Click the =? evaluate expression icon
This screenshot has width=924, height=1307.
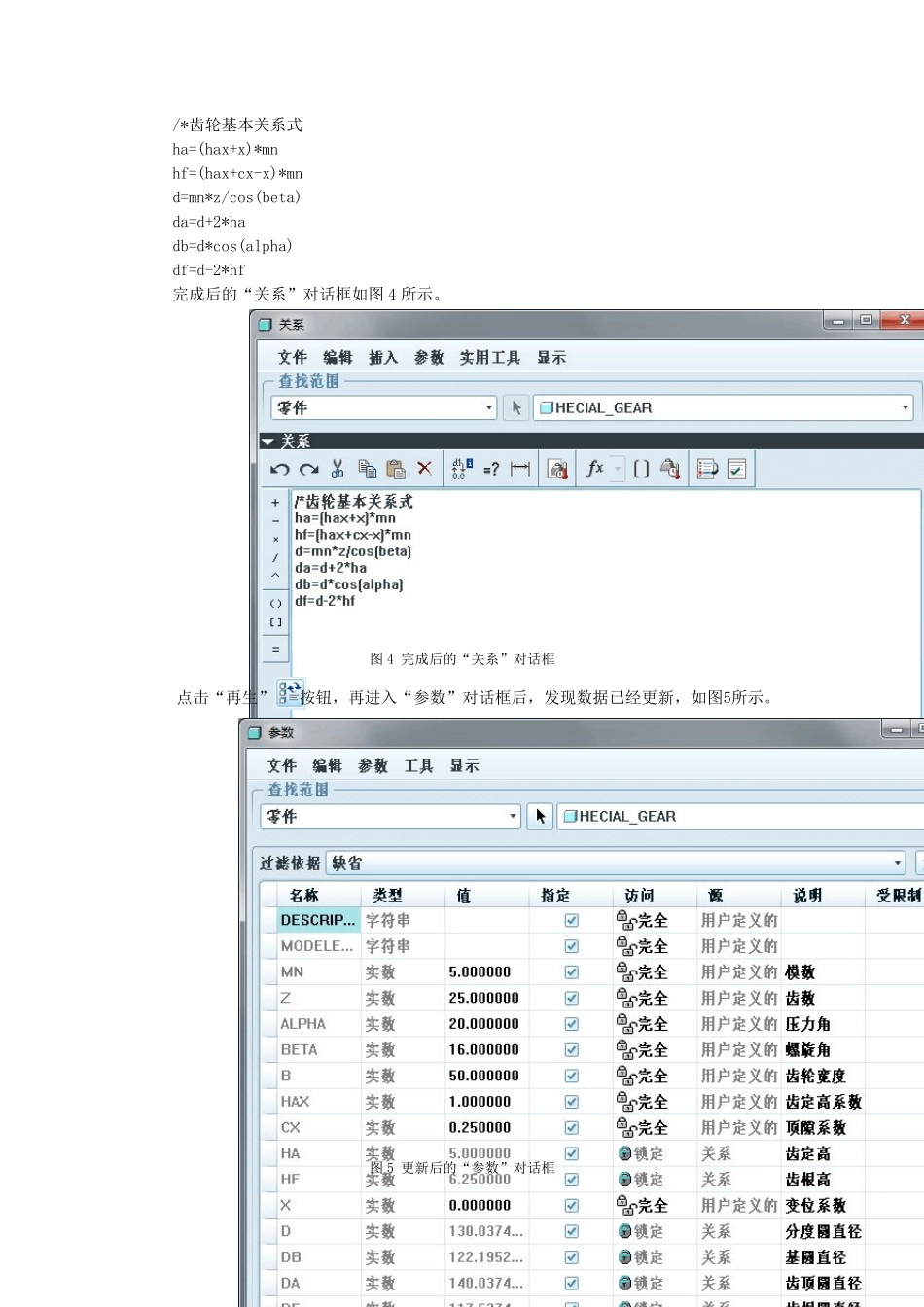pyautogui.click(x=491, y=469)
